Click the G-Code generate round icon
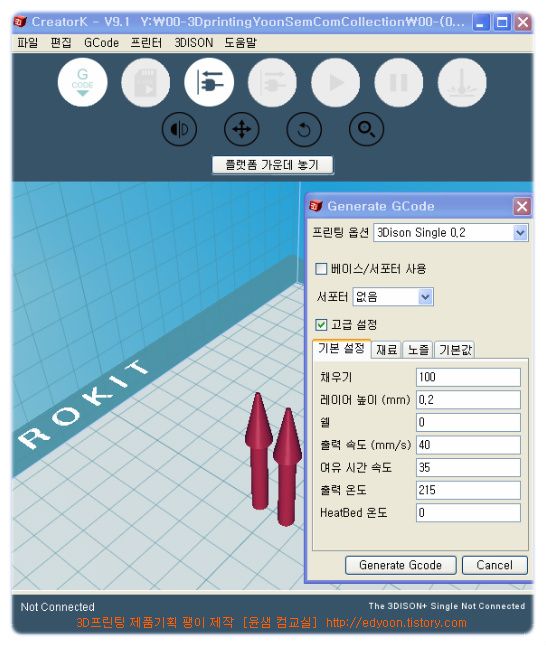The width and height of the screenshot is (546, 646). pos(82,82)
